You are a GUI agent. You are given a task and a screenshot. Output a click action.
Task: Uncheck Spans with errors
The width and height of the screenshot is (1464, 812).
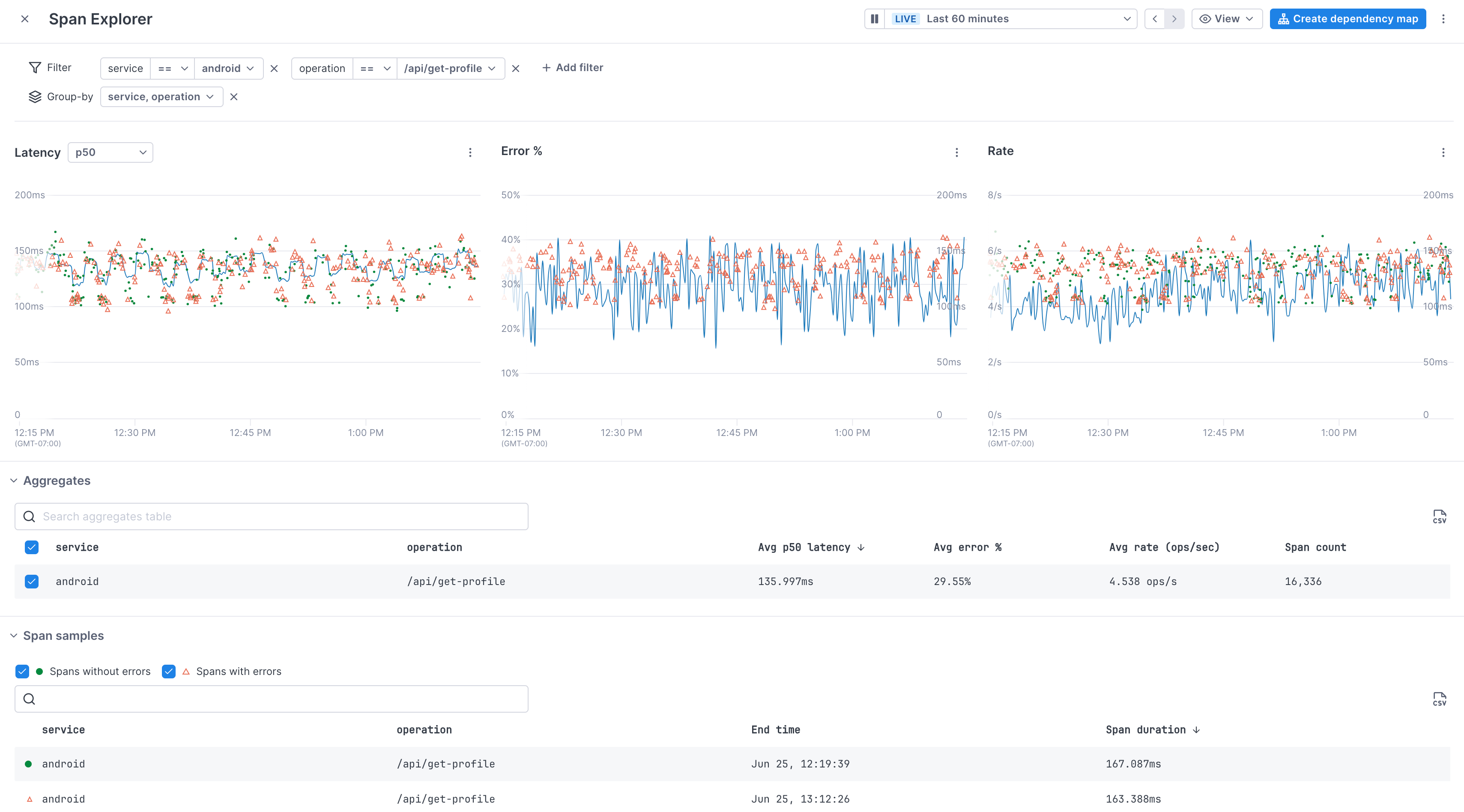pyautogui.click(x=168, y=671)
